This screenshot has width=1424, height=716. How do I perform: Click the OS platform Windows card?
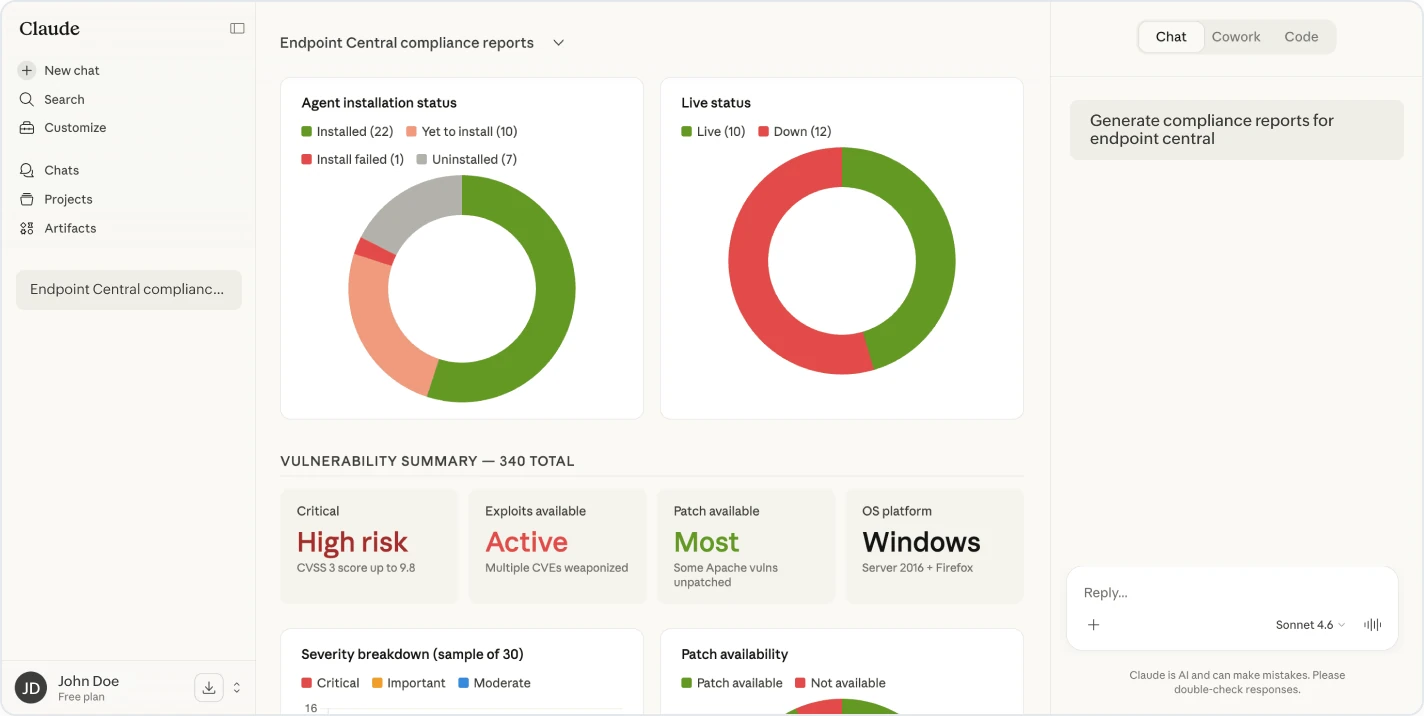[x=934, y=546]
